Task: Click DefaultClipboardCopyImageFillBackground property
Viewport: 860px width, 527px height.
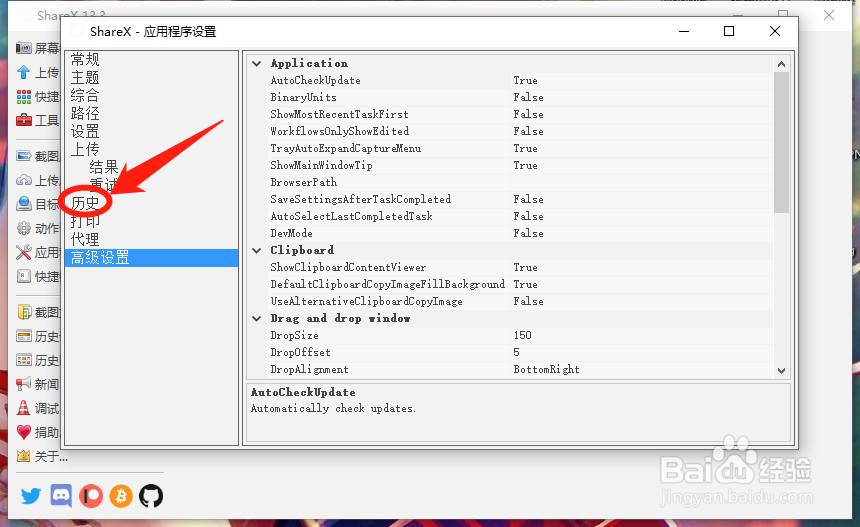Action: pyautogui.click(x=388, y=285)
